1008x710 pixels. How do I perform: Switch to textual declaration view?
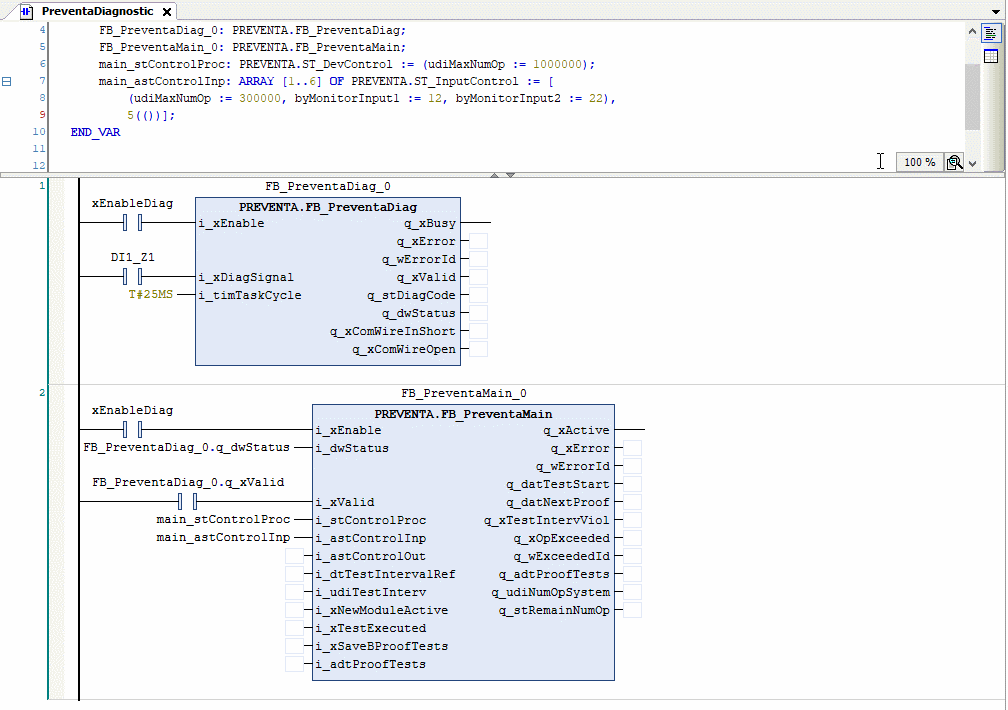tap(990, 33)
